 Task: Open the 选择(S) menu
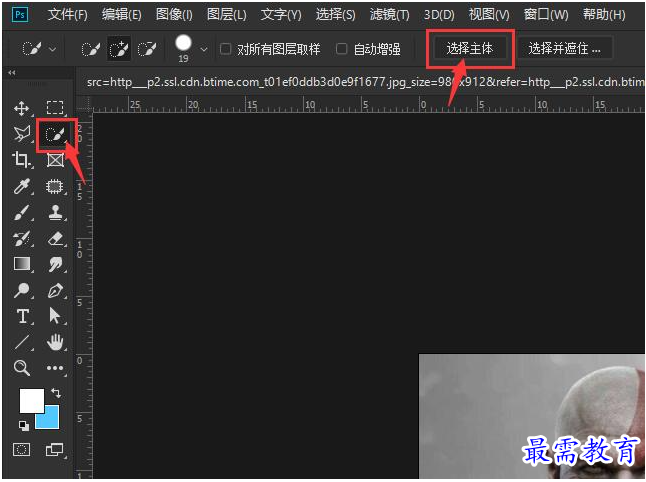tap(335, 15)
